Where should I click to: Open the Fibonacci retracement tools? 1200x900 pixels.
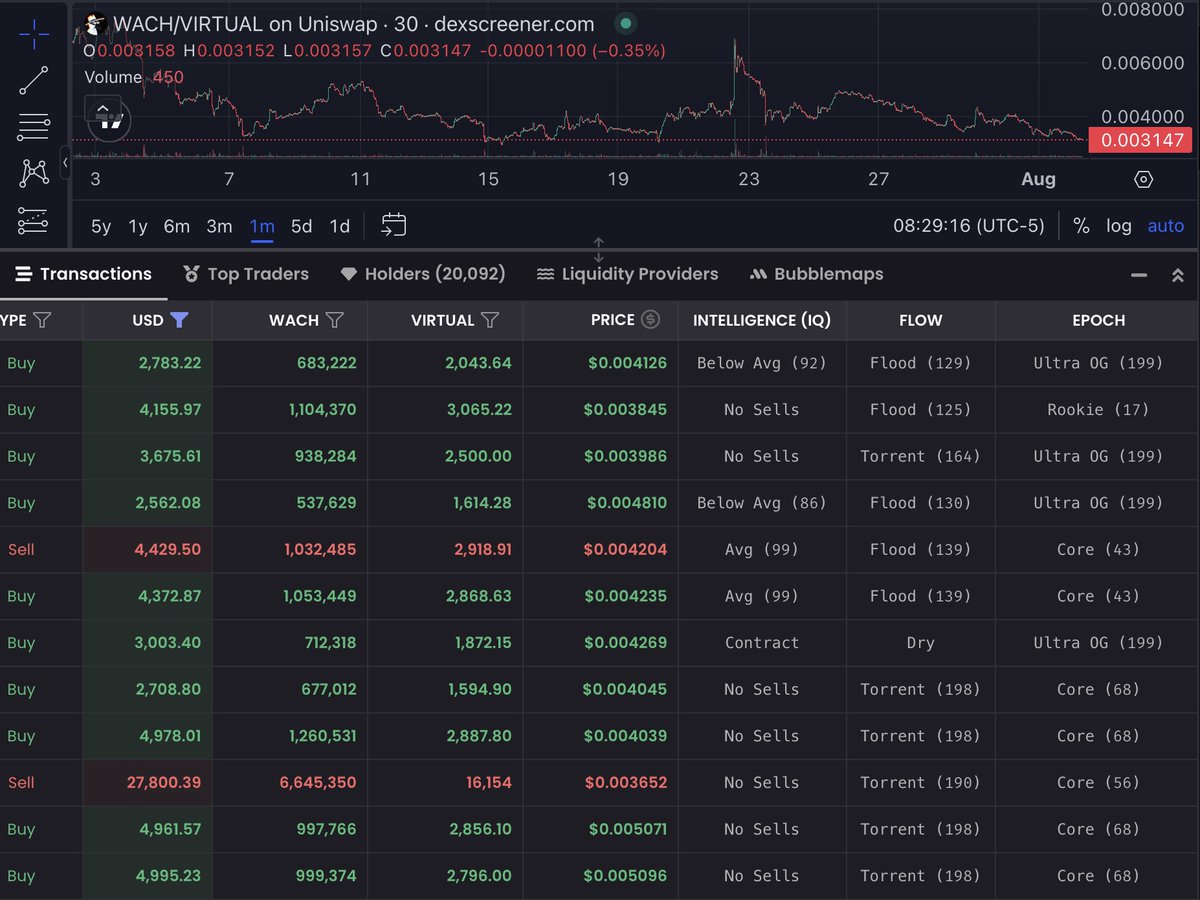pyautogui.click(x=34, y=127)
